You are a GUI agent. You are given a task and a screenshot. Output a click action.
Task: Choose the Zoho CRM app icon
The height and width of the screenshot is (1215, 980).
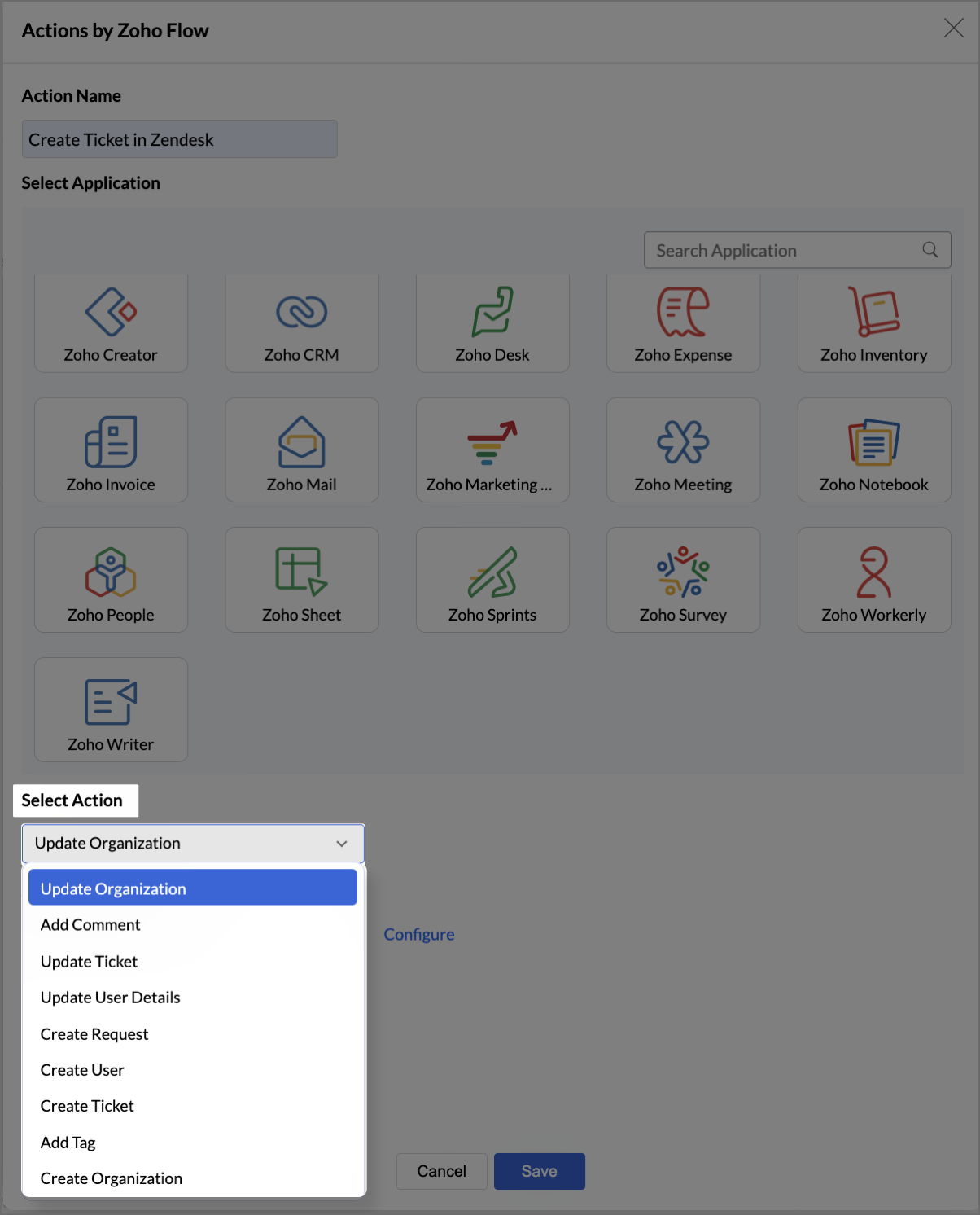tap(301, 312)
